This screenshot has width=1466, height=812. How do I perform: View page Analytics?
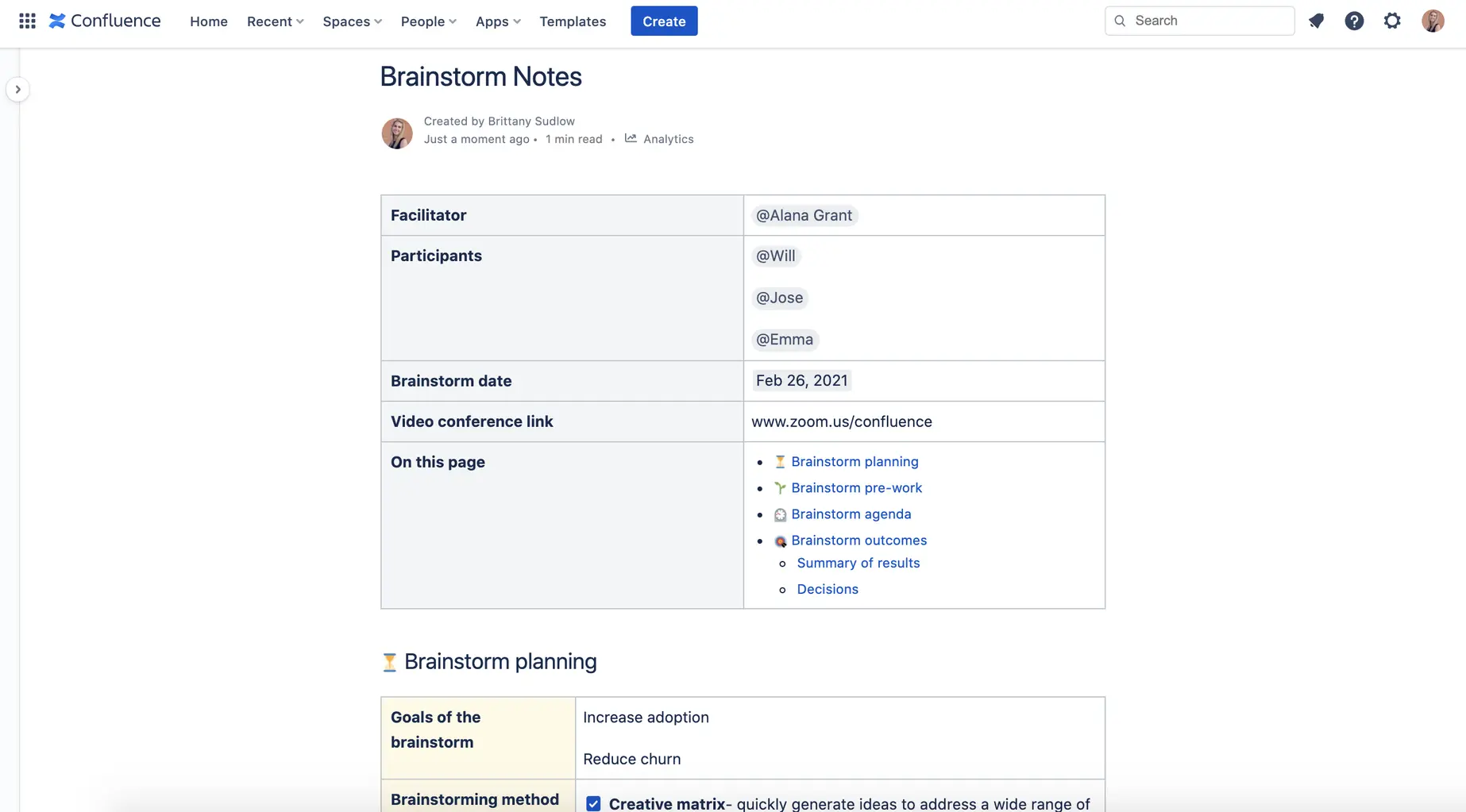click(668, 139)
